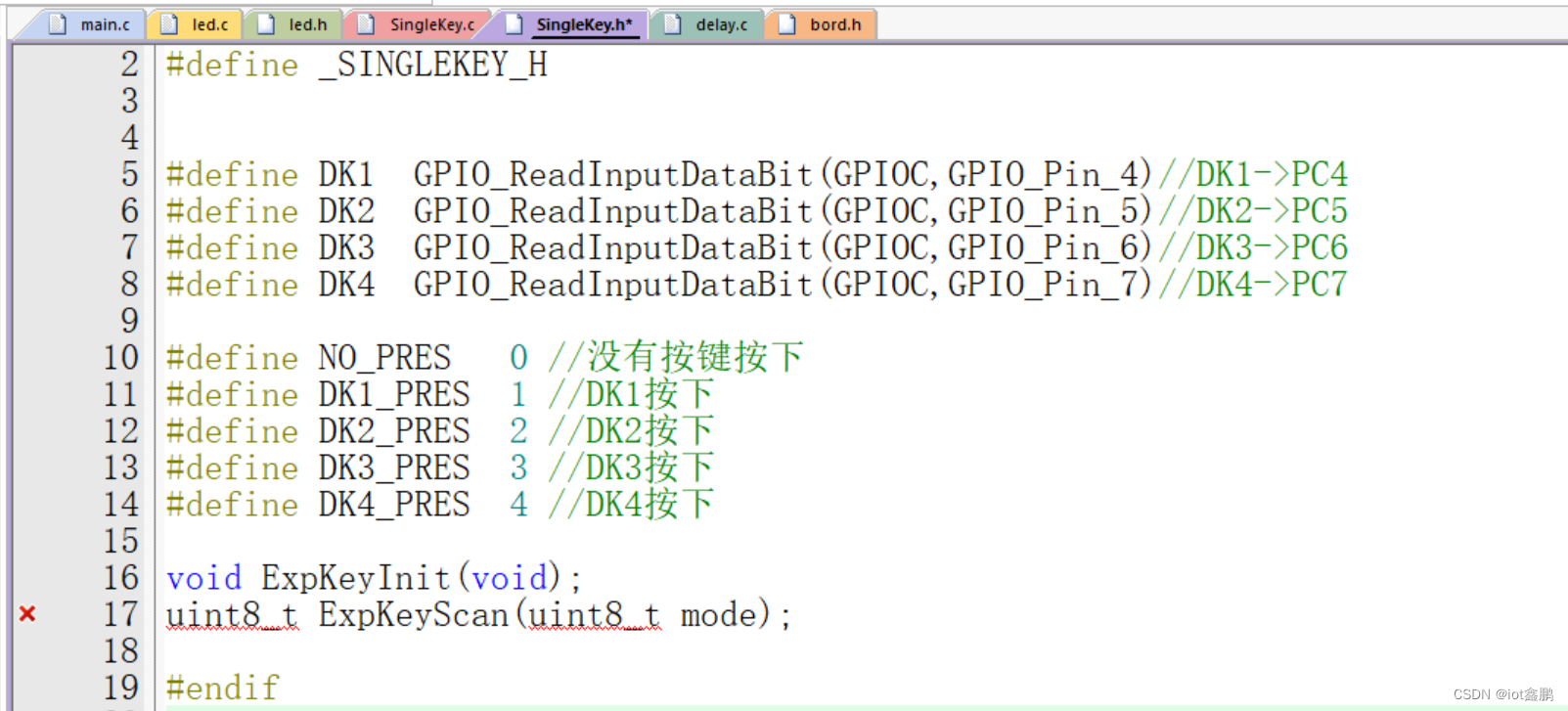Image resolution: width=1568 pixels, height=711 pixels.
Task: Click the file icon on main.c tab
Action: click(x=58, y=24)
